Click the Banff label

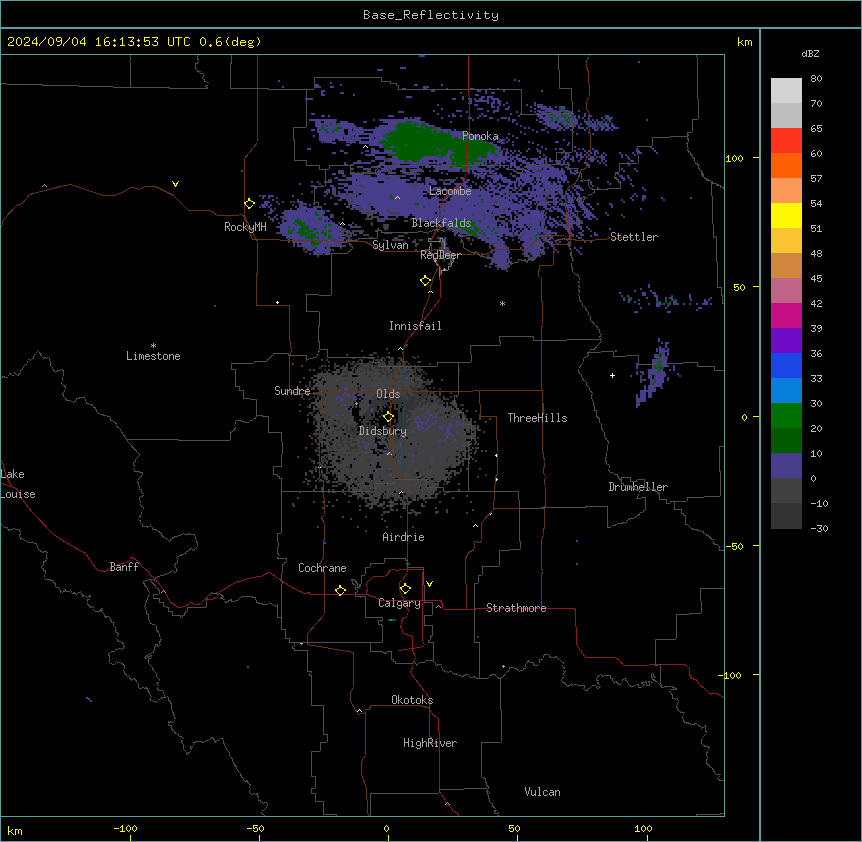coord(124,567)
